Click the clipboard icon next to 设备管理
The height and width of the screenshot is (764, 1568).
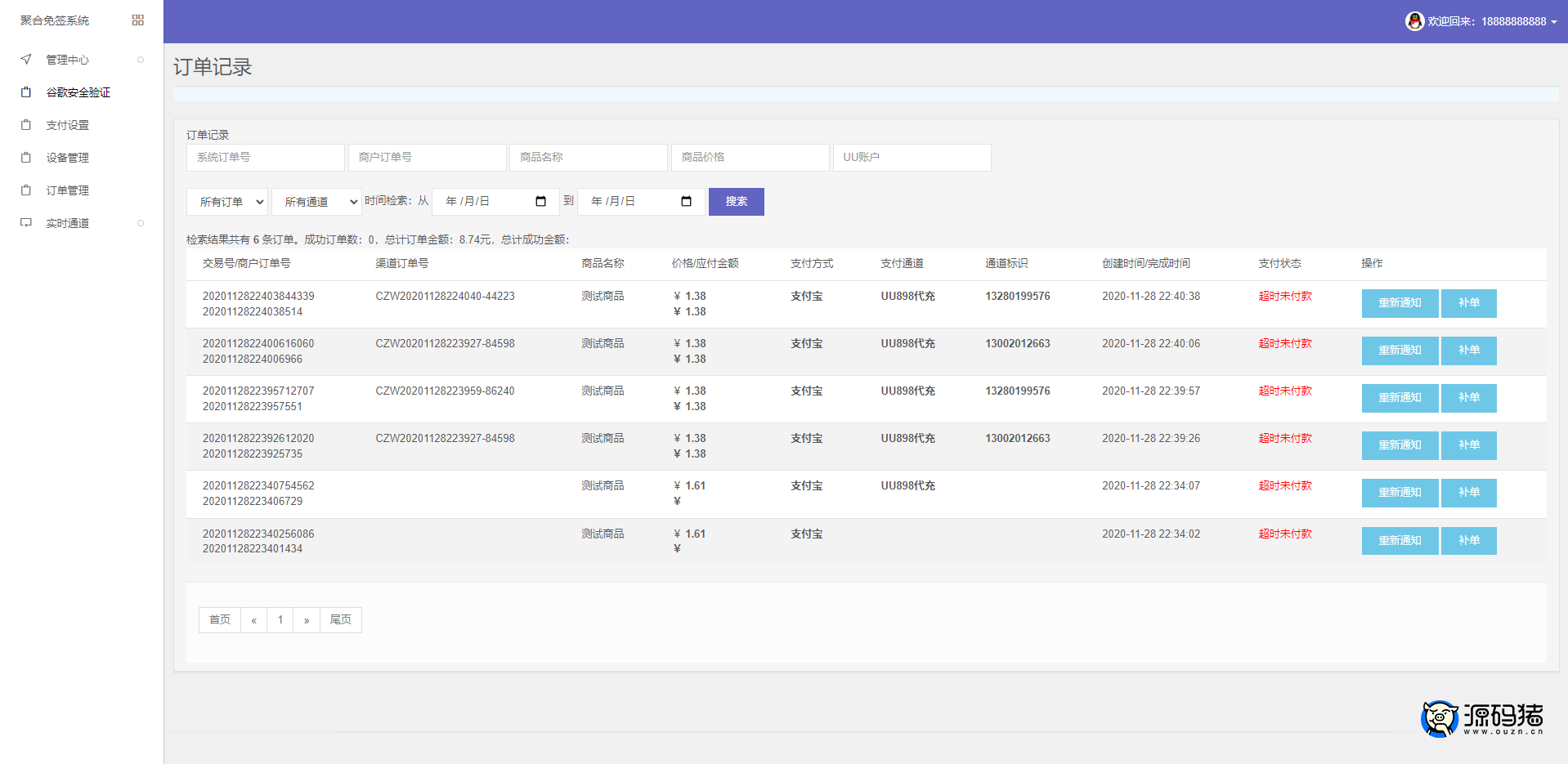point(26,158)
